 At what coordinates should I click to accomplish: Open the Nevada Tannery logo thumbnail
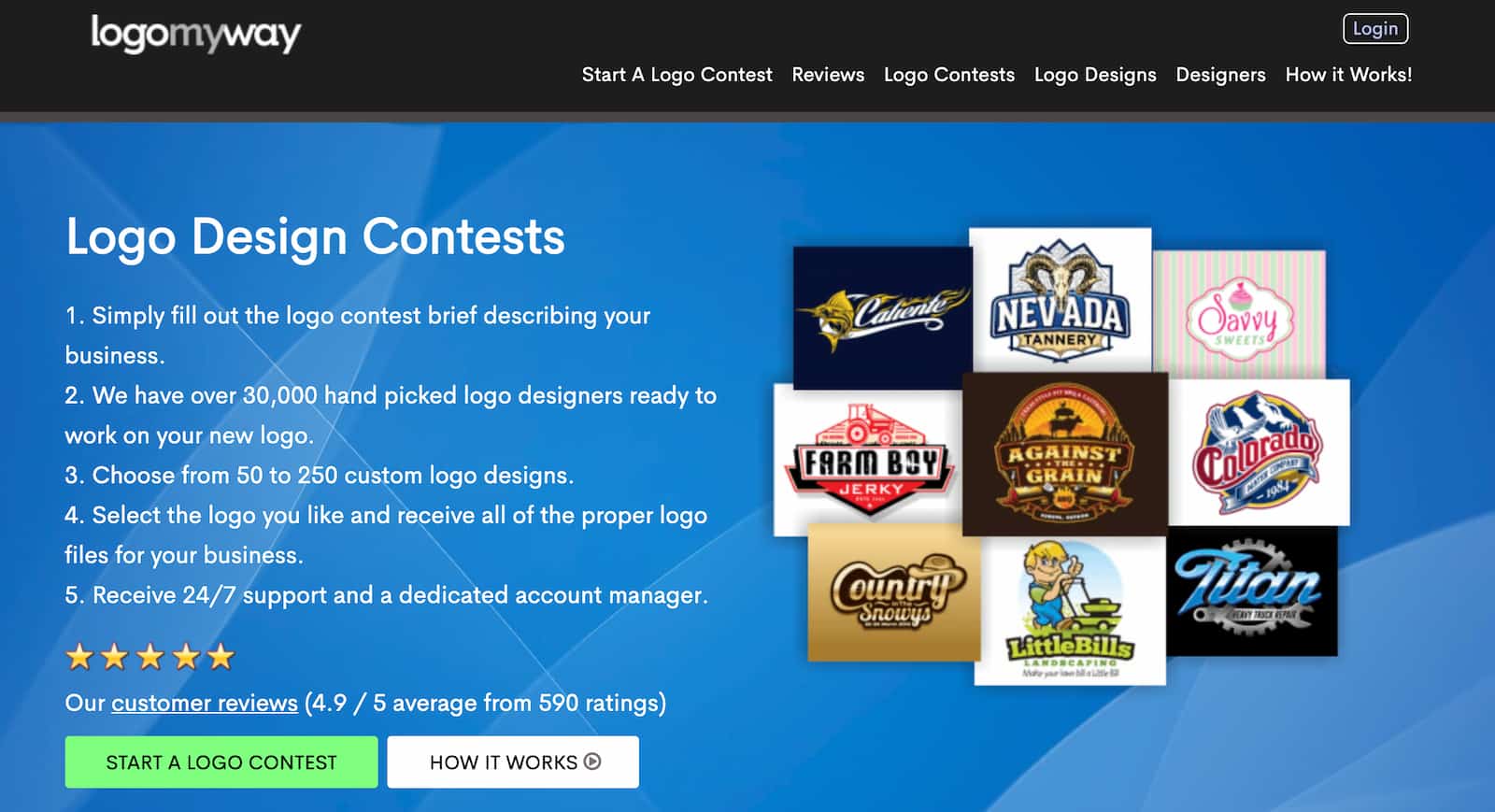[1061, 301]
